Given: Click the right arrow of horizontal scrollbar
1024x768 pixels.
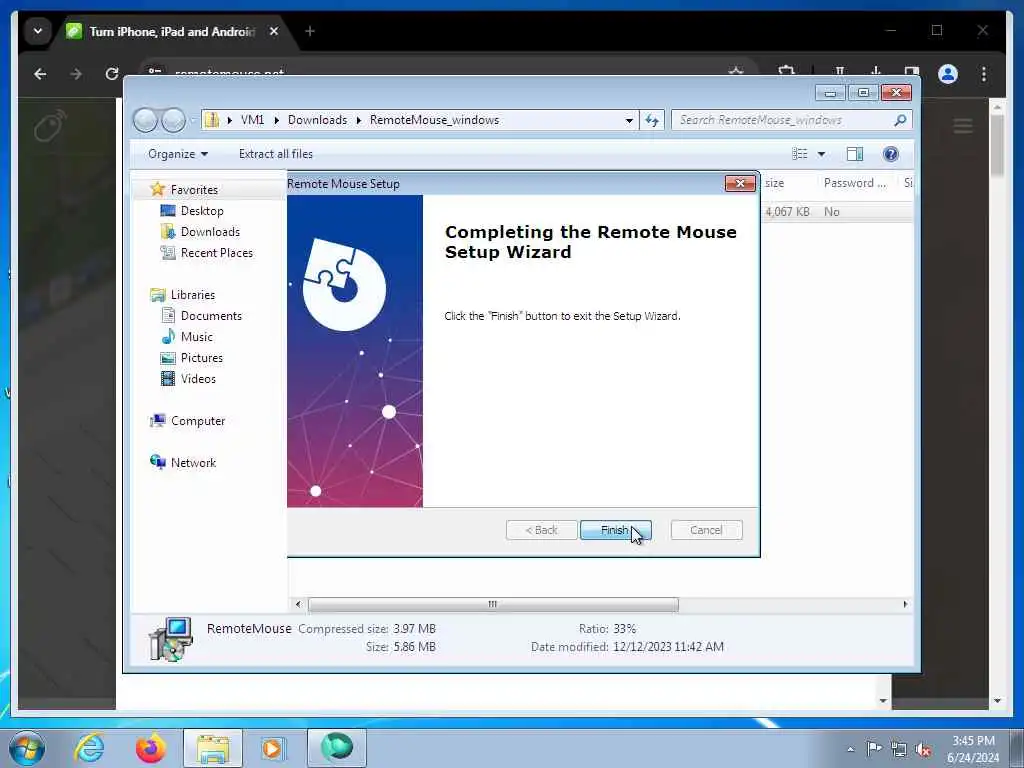Looking at the screenshot, I should pyautogui.click(x=905, y=605).
